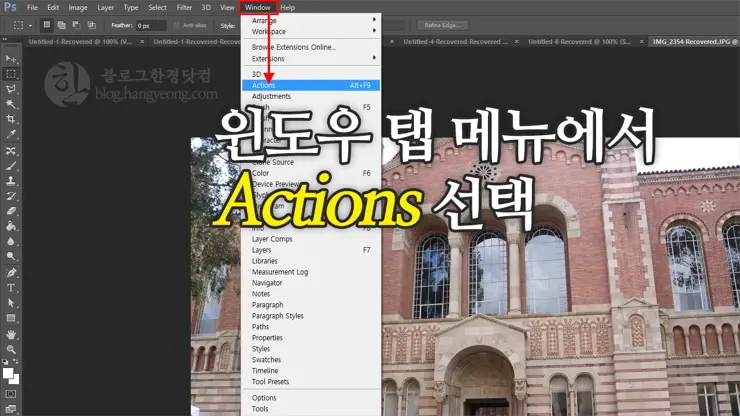740x416 pixels.
Task: Select the Eraser tool
Action: pyautogui.click(x=10, y=211)
